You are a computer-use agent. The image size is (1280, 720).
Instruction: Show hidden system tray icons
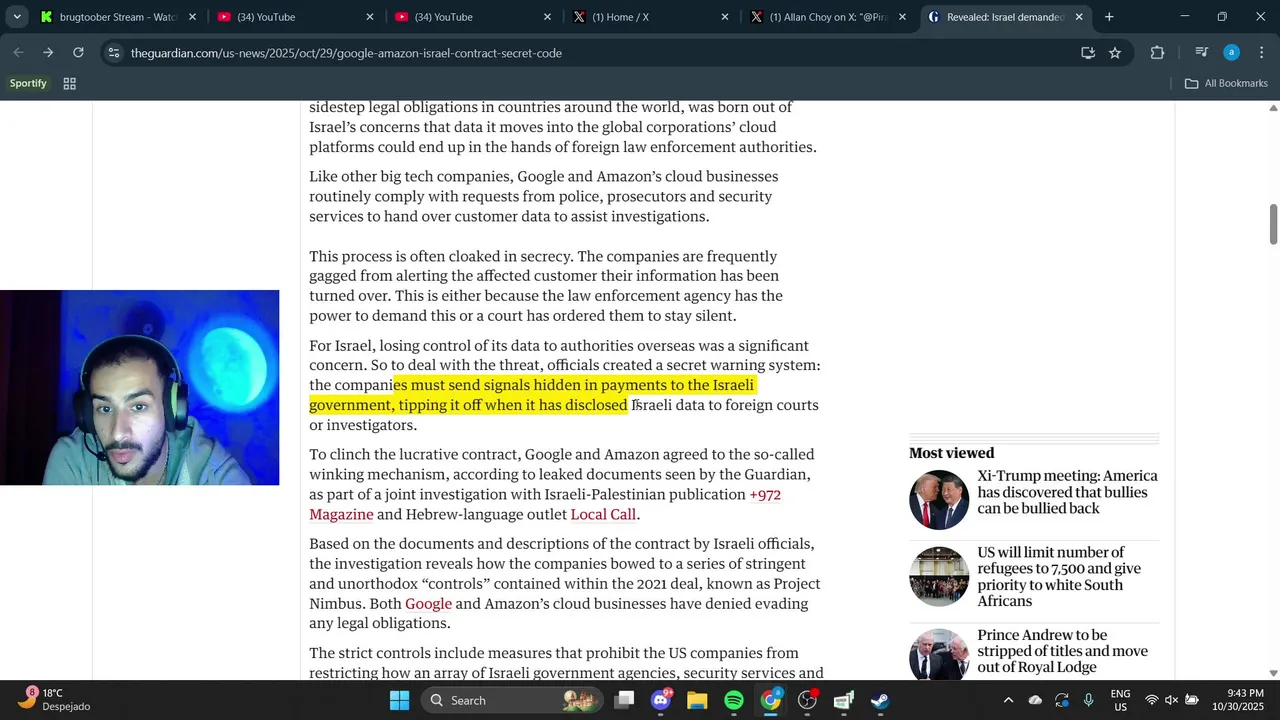coord(1008,700)
